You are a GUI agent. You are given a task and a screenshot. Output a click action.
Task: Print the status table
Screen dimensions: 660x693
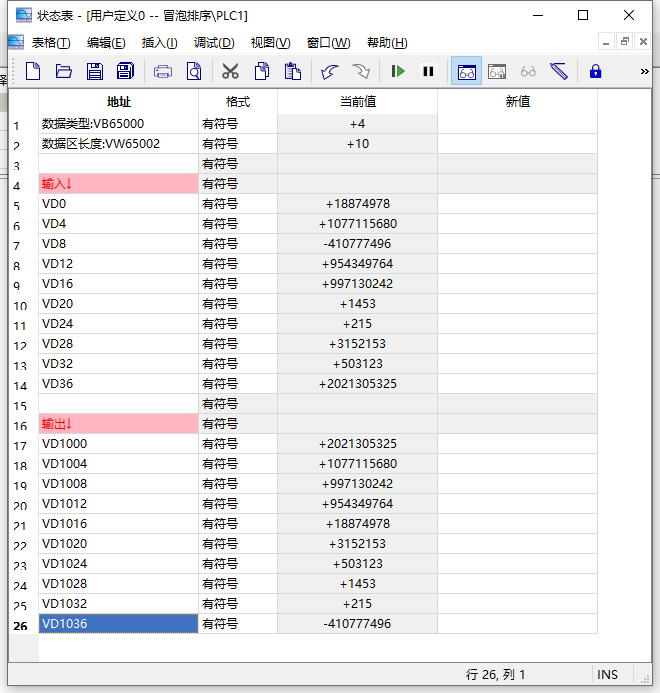(163, 71)
